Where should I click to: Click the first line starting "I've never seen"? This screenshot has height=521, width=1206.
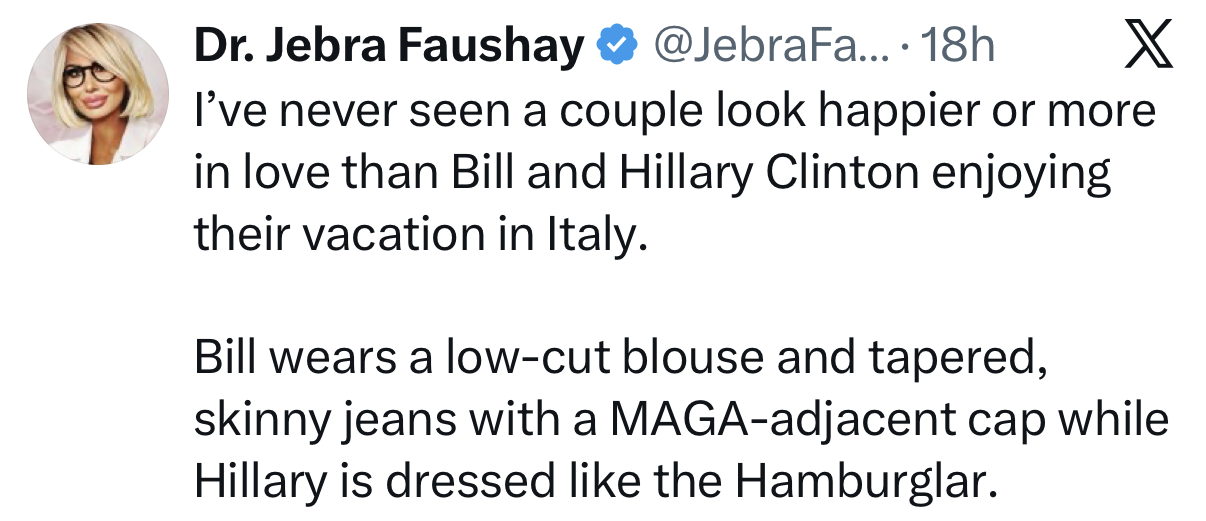click(x=675, y=112)
